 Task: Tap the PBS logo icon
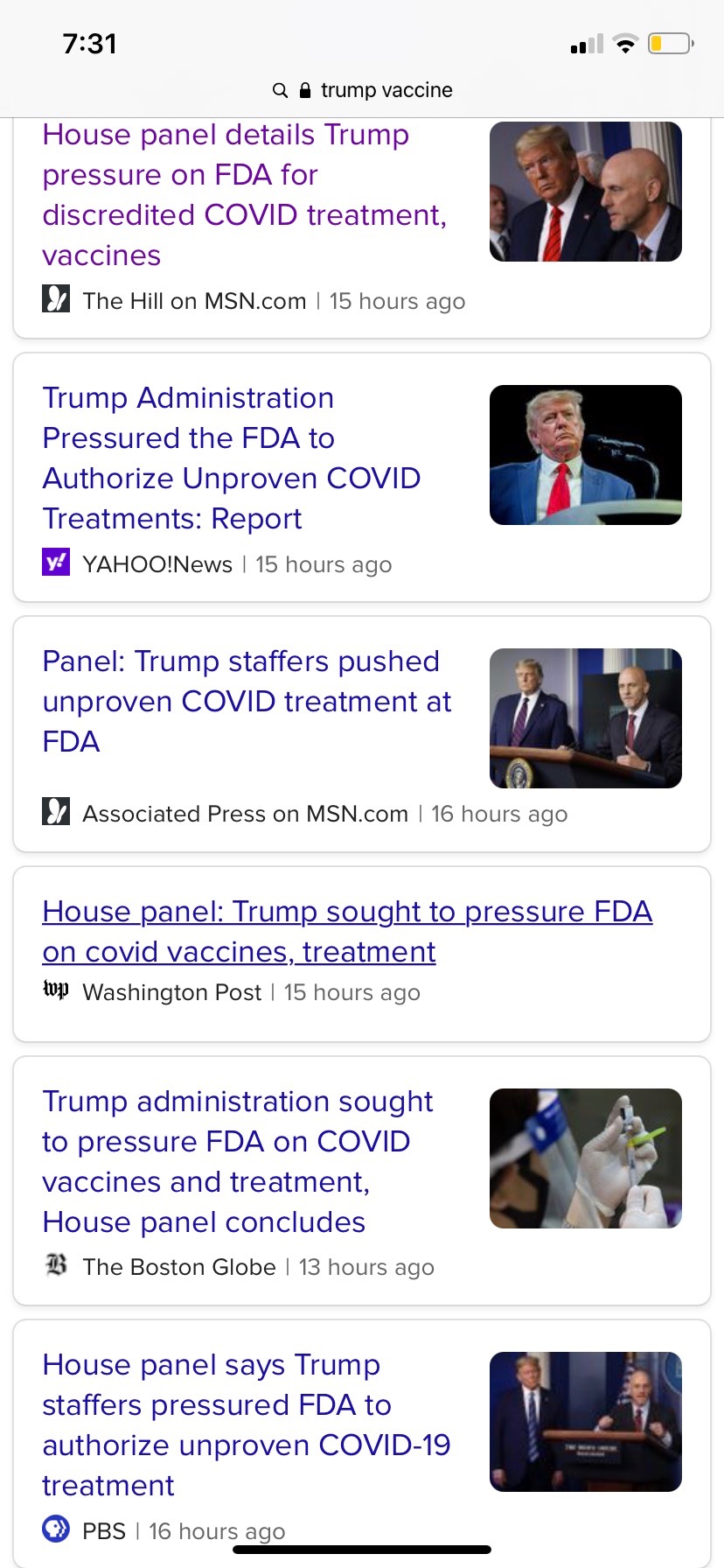(56, 1529)
